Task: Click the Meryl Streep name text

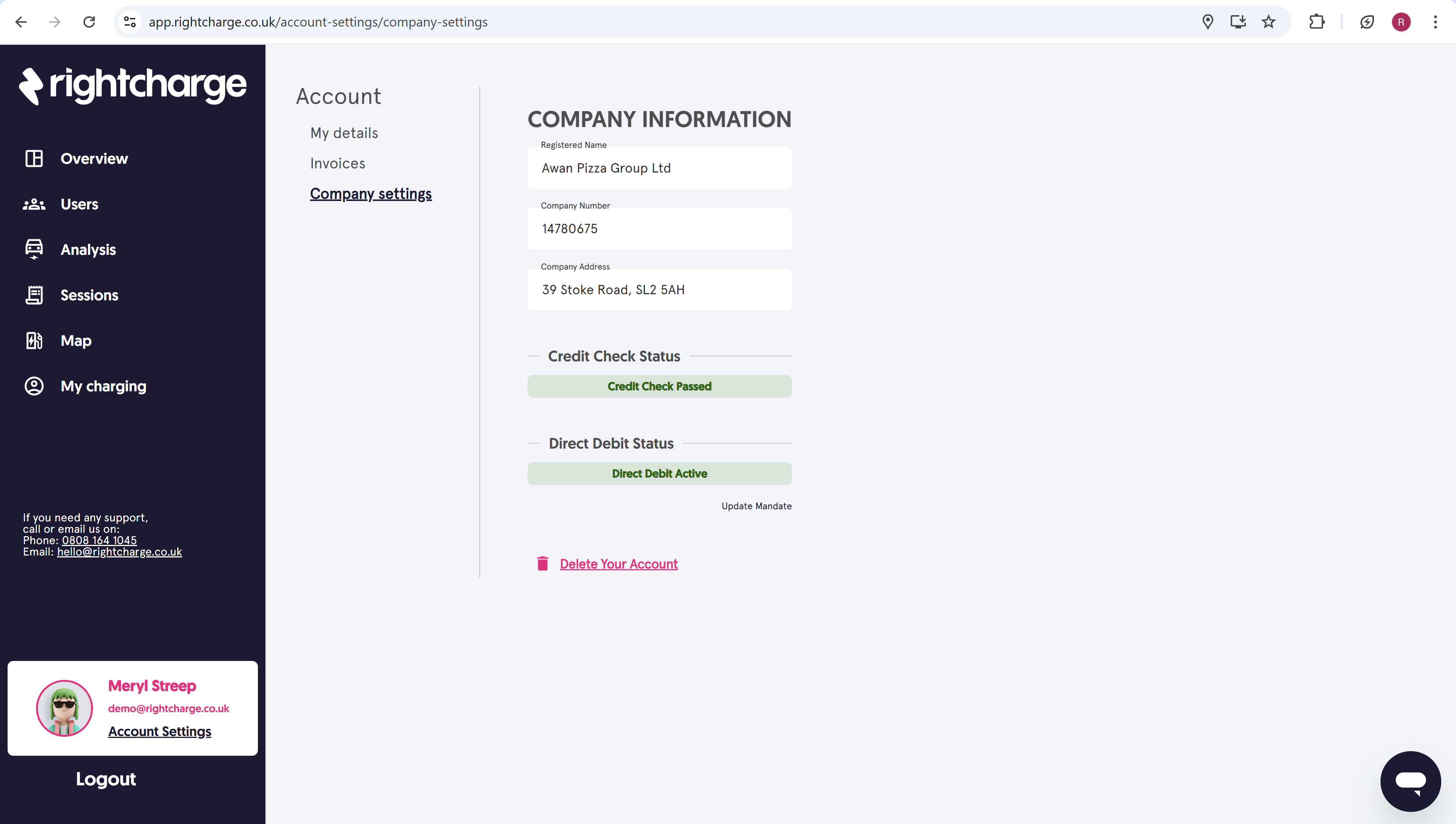Action: (x=152, y=686)
